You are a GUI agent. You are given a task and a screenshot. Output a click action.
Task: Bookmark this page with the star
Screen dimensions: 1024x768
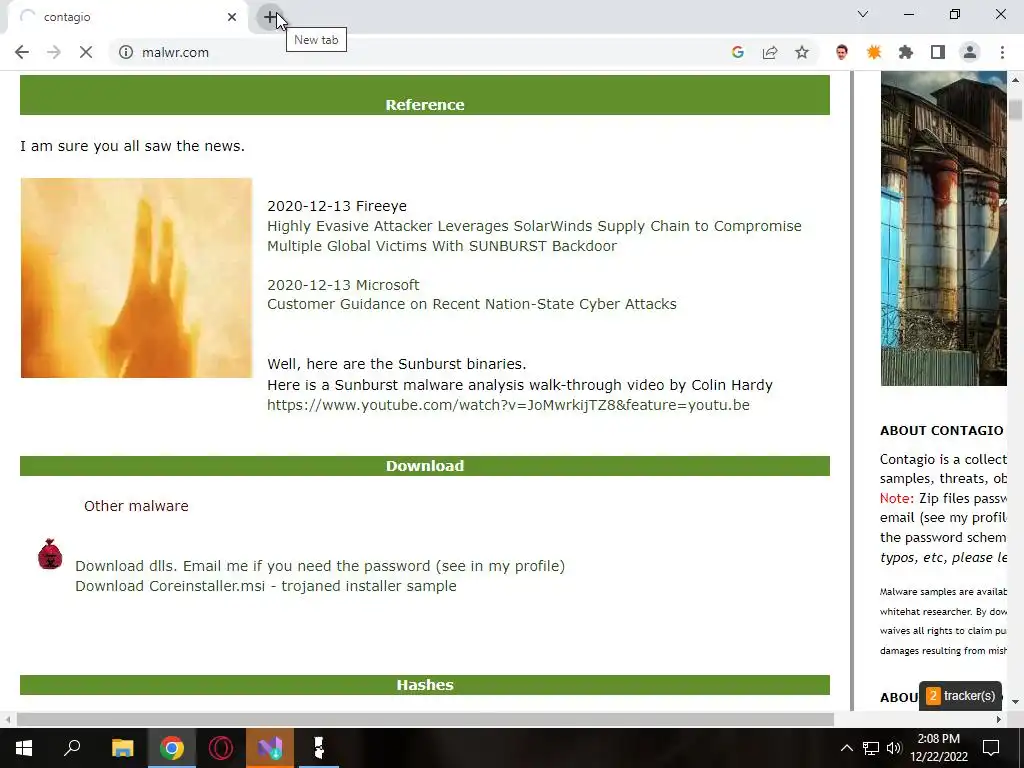[802, 52]
